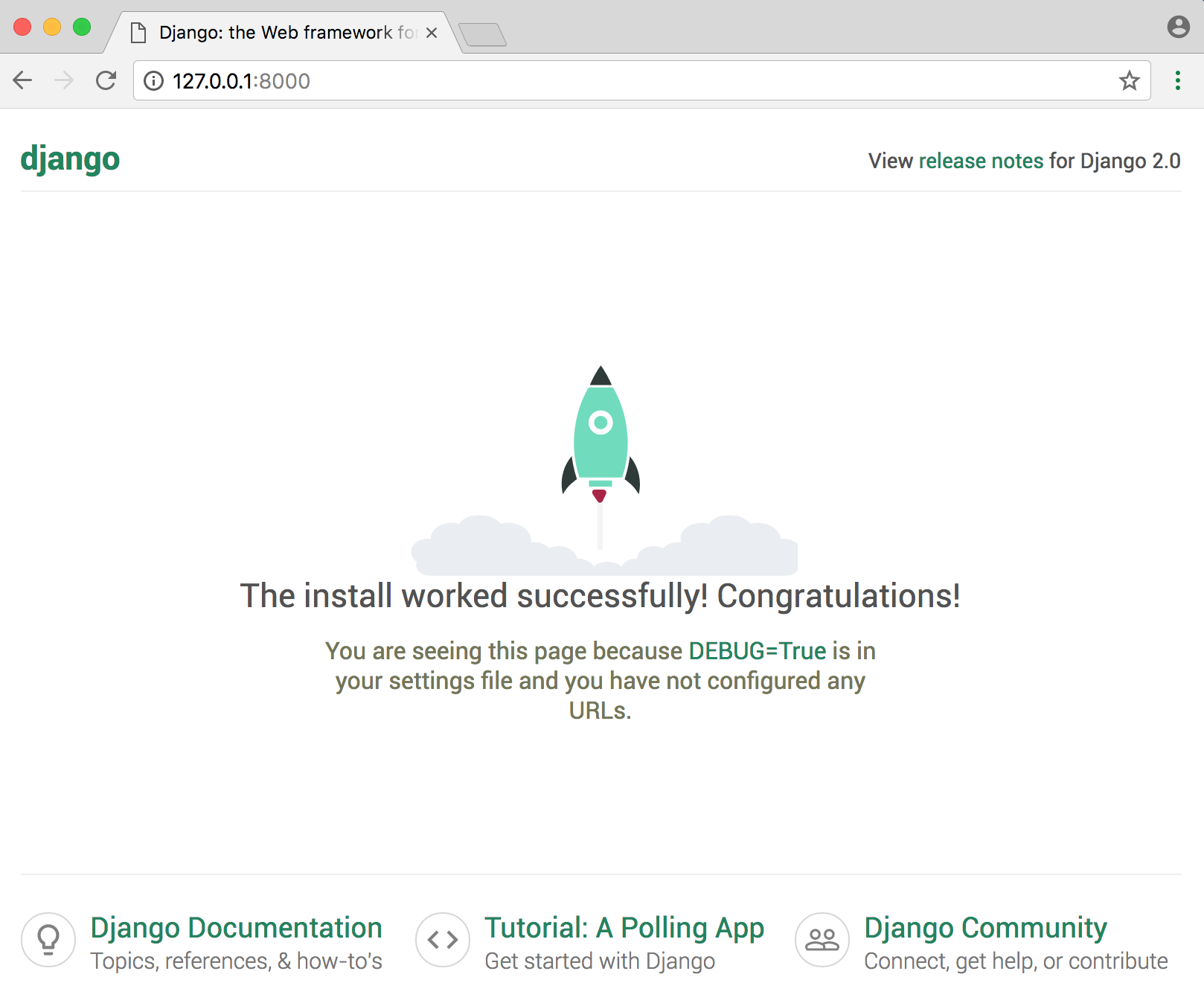Click 'Topics, references, & how-to's' text
The height and width of the screenshot is (1006, 1204).
pyautogui.click(x=237, y=961)
